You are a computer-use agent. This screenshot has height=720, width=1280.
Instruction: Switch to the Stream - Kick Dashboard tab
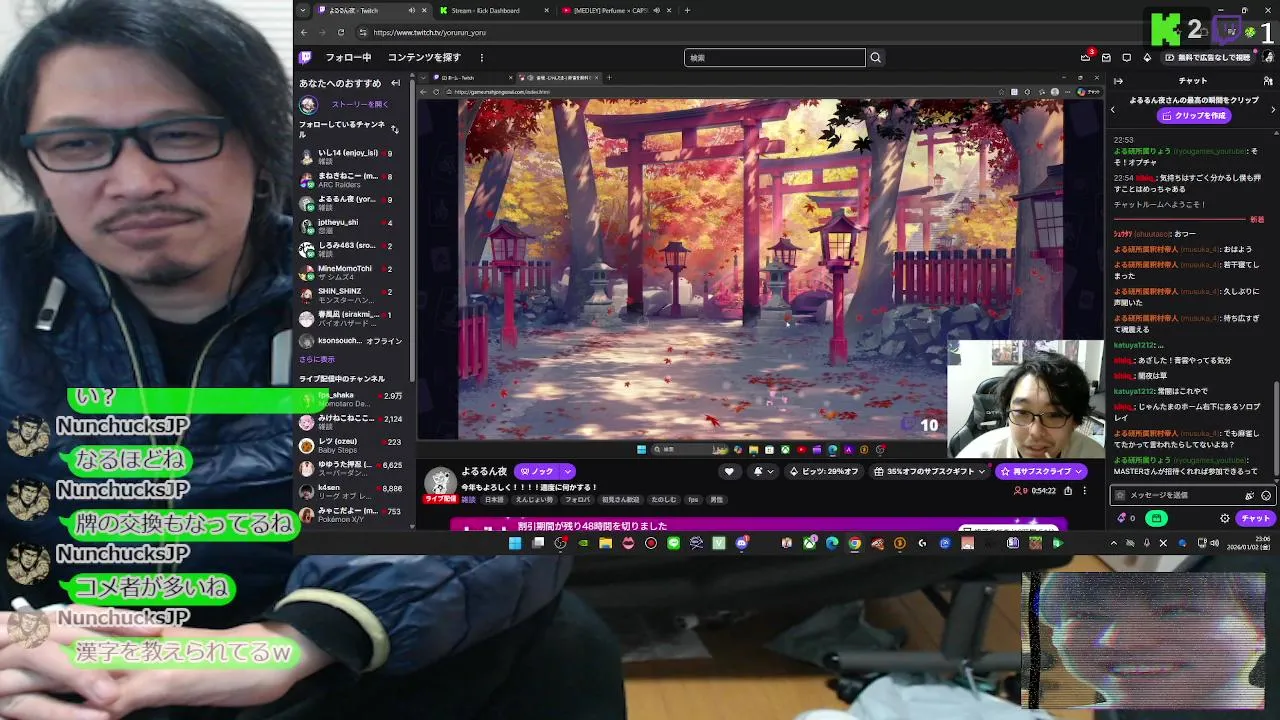pos(493,10)
